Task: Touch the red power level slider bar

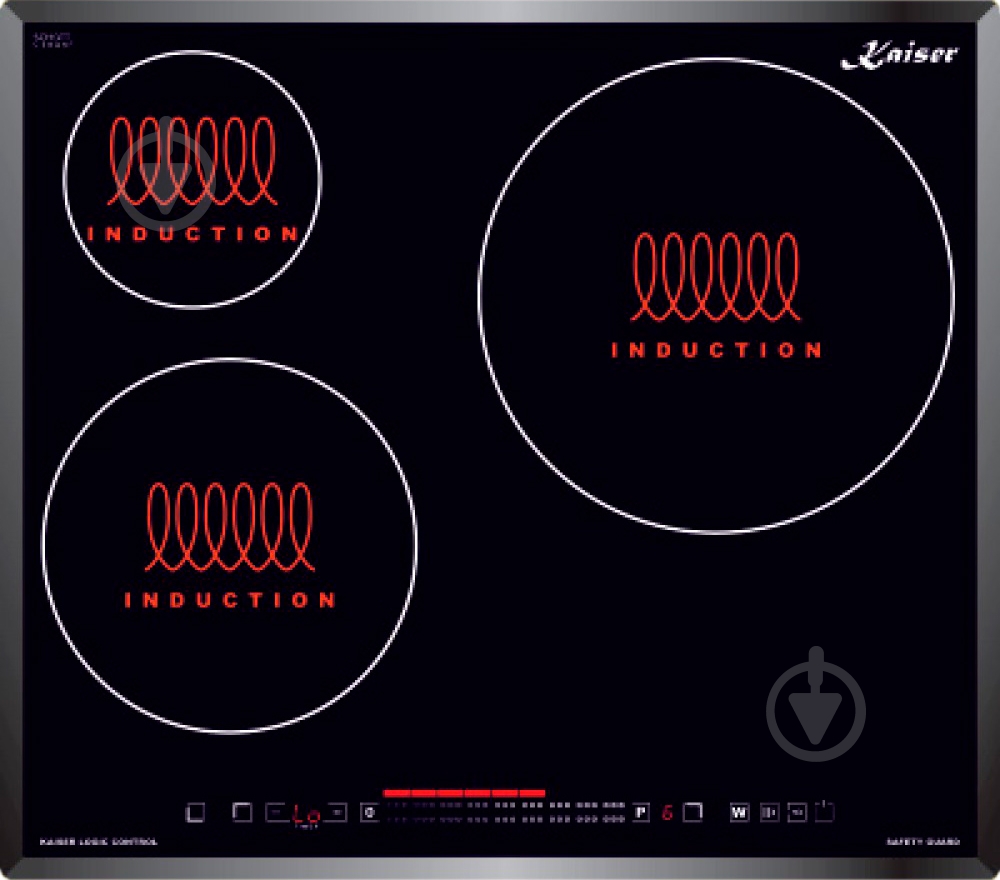Action: click(x=464, y=793)
